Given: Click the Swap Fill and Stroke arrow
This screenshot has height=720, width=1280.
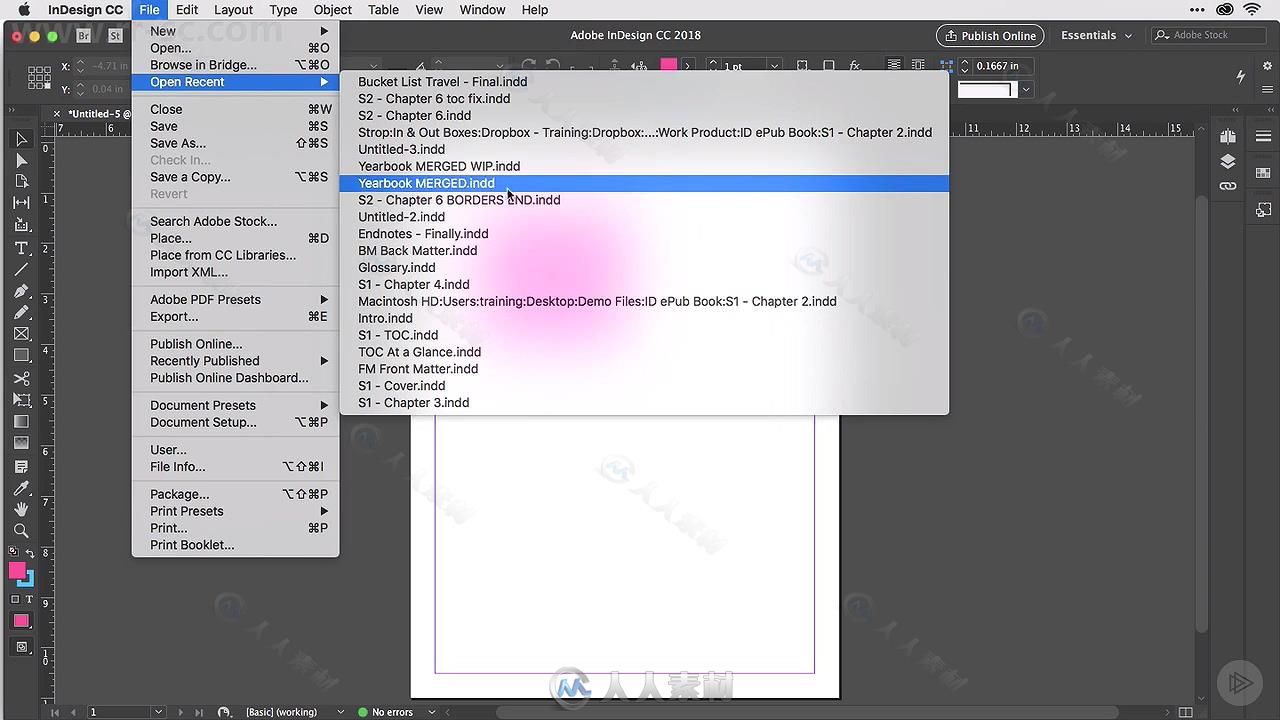Looking at the screenshot, I should pos(30,553).
